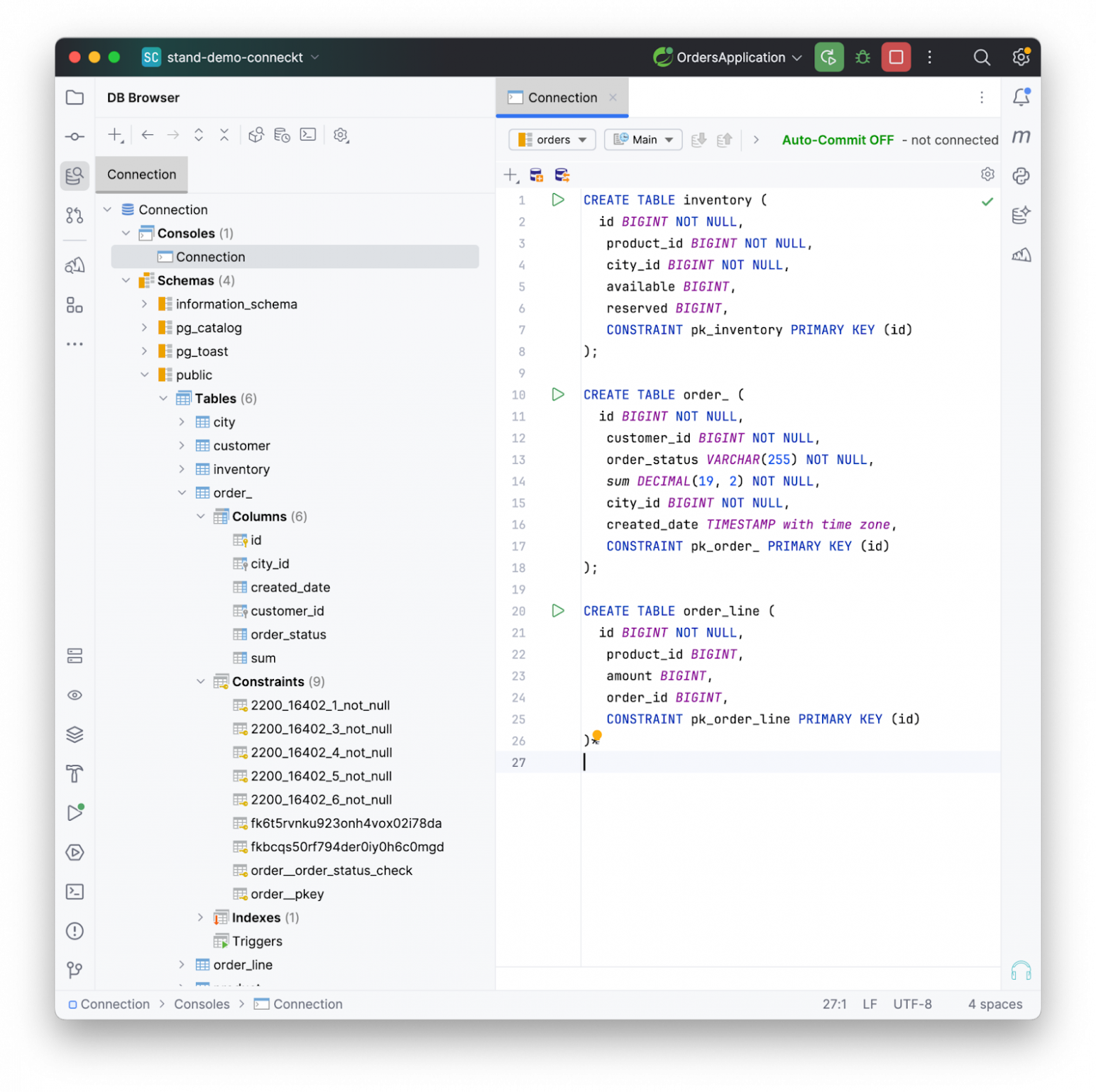
Task: Open the DB Browser tool window icon
Action: click(x=74, y=176)
